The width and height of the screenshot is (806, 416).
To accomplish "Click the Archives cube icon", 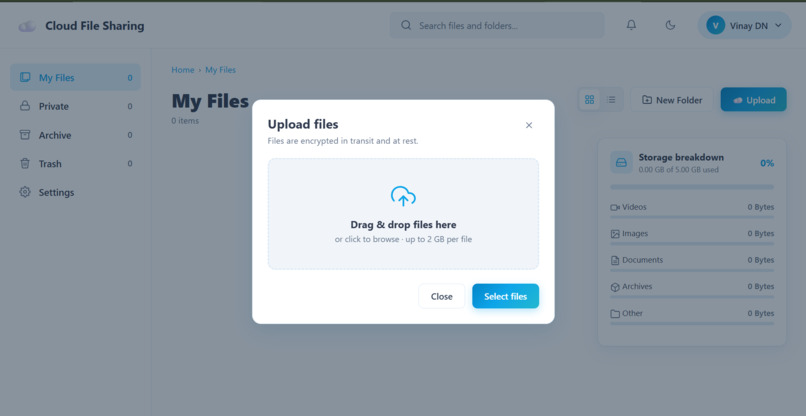I will tap(615, 287).
